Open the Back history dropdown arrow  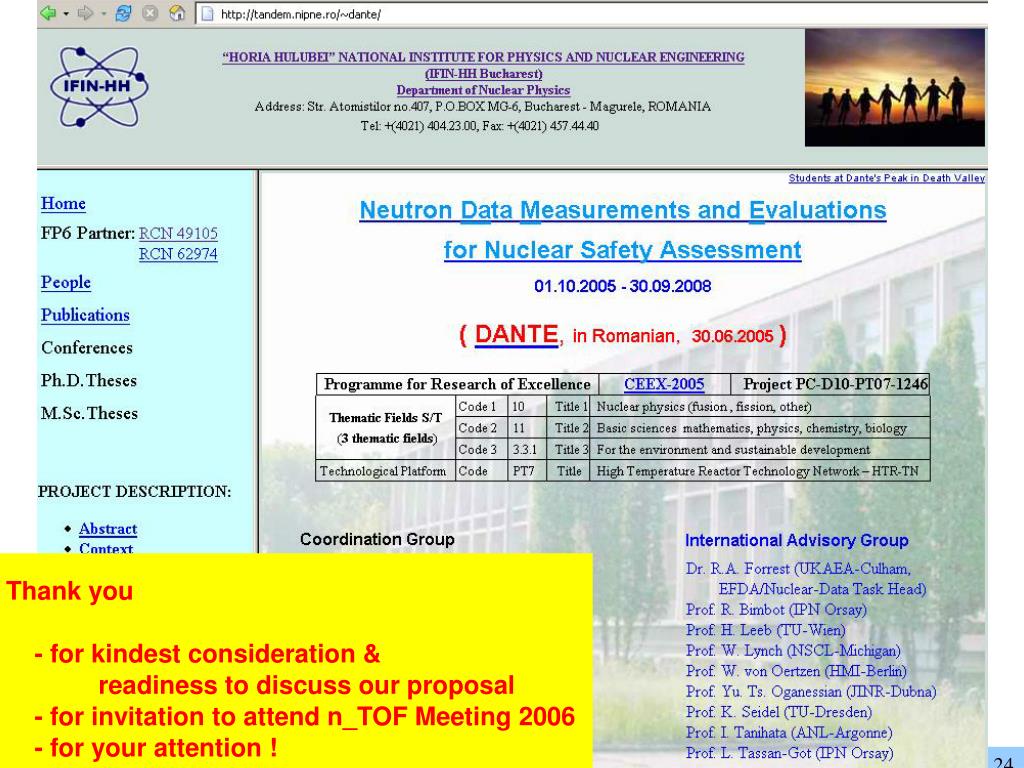(x=66, y=14)
